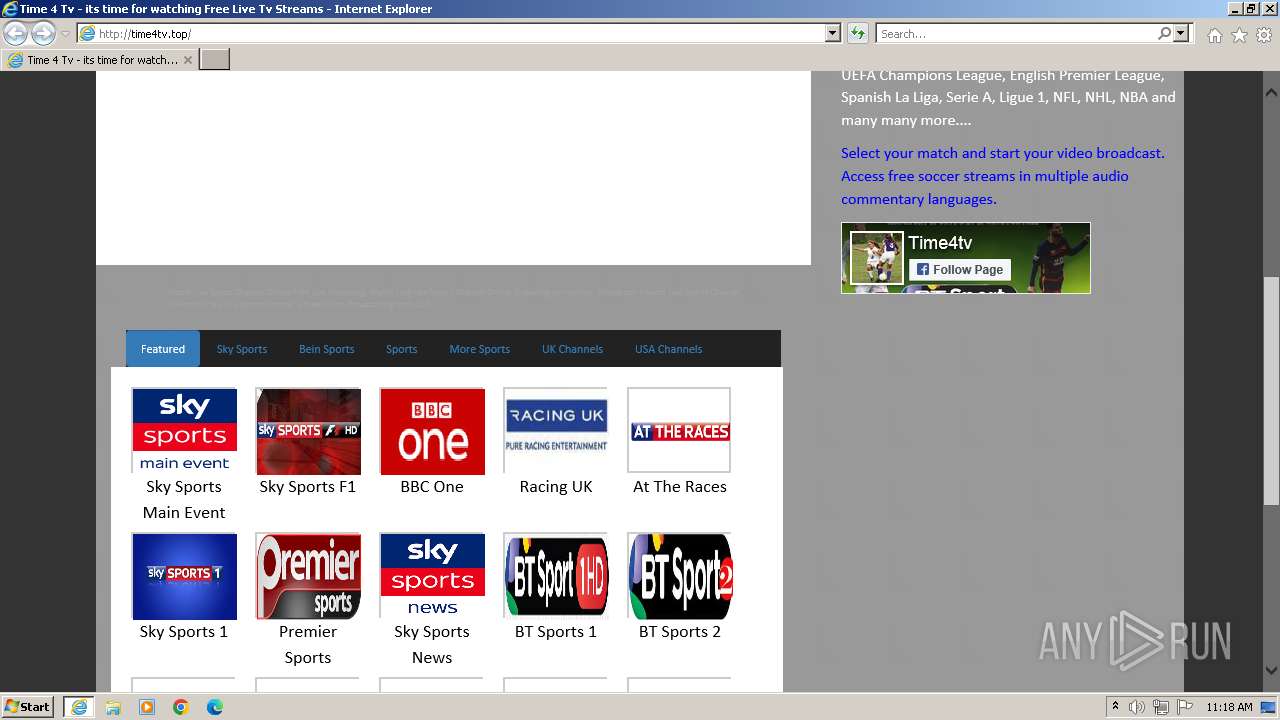
Task: Open the Home icon in IE toolbar
Action: pos(1214,35)
